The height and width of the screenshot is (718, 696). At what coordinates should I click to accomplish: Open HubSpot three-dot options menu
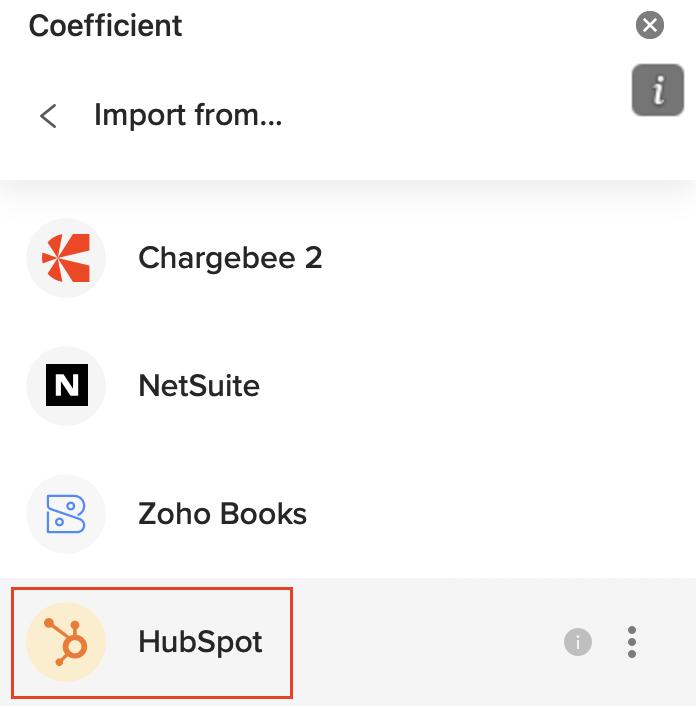(632, 642)
